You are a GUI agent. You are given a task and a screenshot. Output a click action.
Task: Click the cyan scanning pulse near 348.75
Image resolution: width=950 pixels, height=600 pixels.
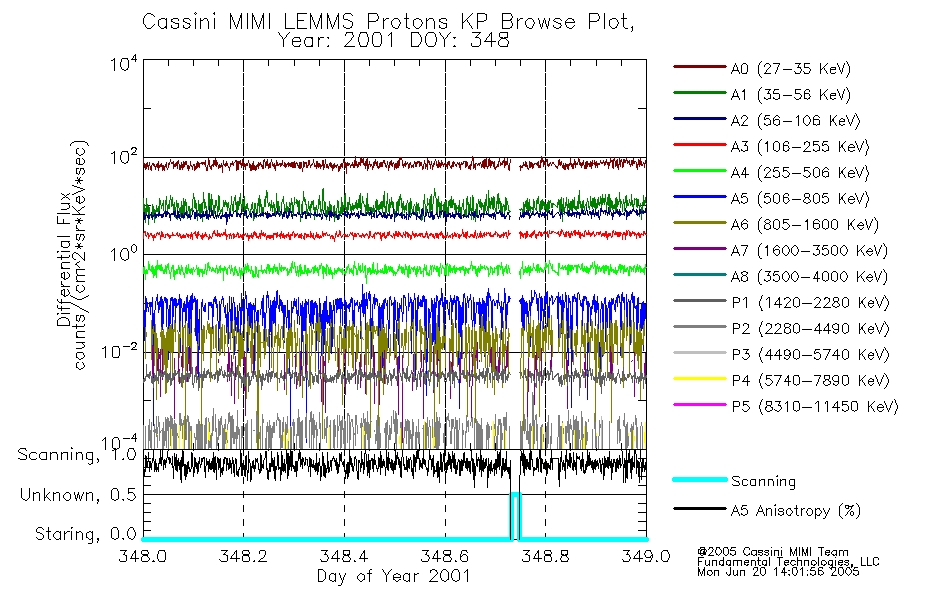pyautogui.click(x=515, y=515)
